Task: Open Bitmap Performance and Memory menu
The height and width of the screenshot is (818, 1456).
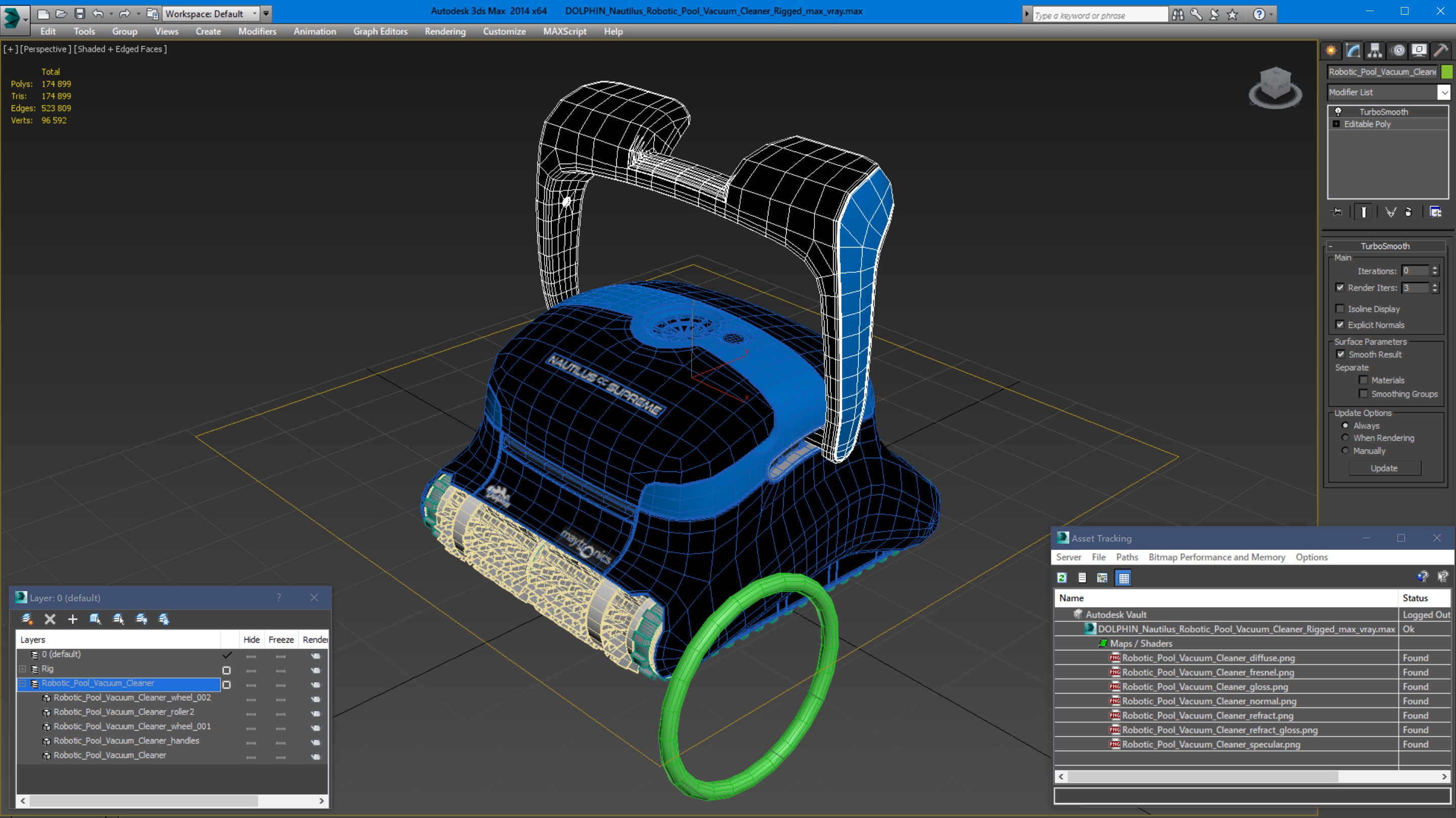Action: (1216, 557)
